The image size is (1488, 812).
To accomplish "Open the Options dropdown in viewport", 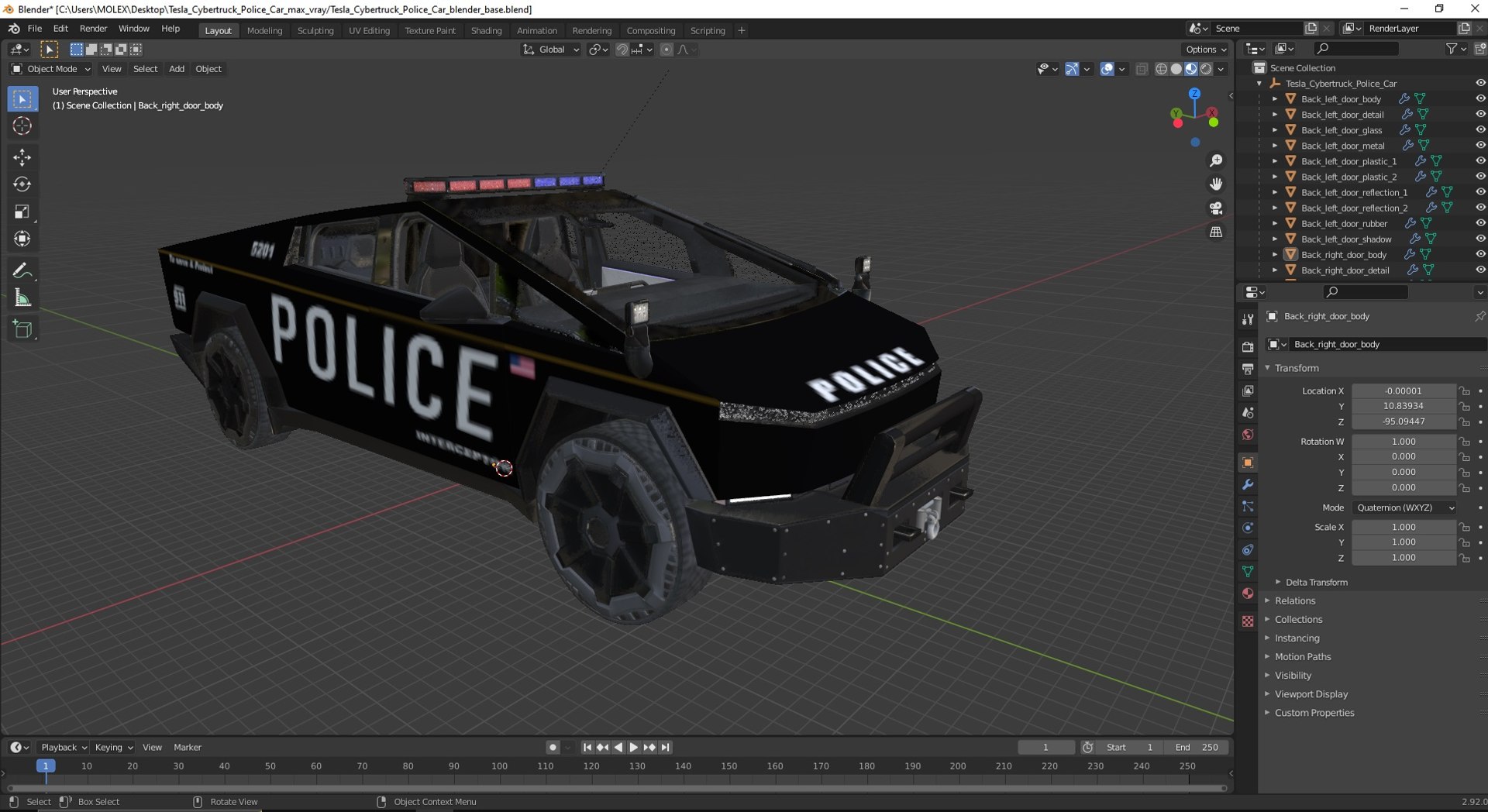I will point(1206,50).
